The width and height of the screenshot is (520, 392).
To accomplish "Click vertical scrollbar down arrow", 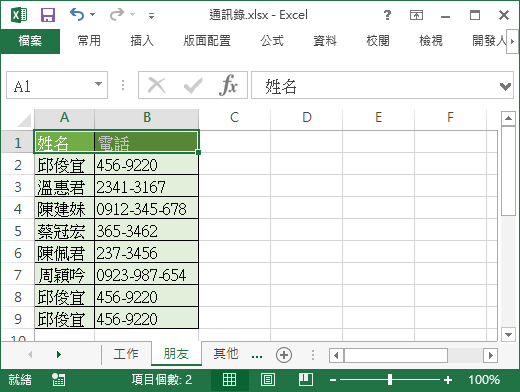I will [x=508, y=334].
